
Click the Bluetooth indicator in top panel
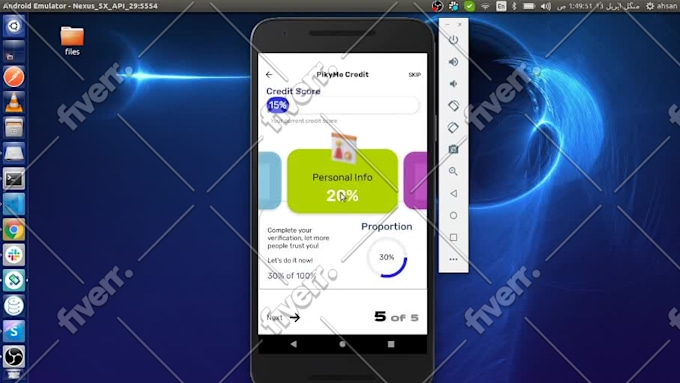[515, 6]
